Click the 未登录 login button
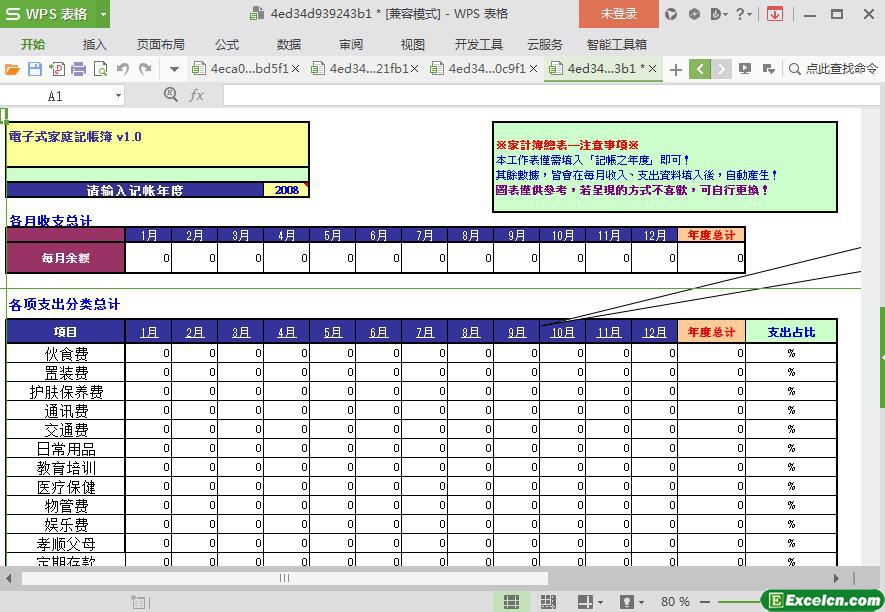The height and width of the screenshot is (612, 885). pos(618,14)
